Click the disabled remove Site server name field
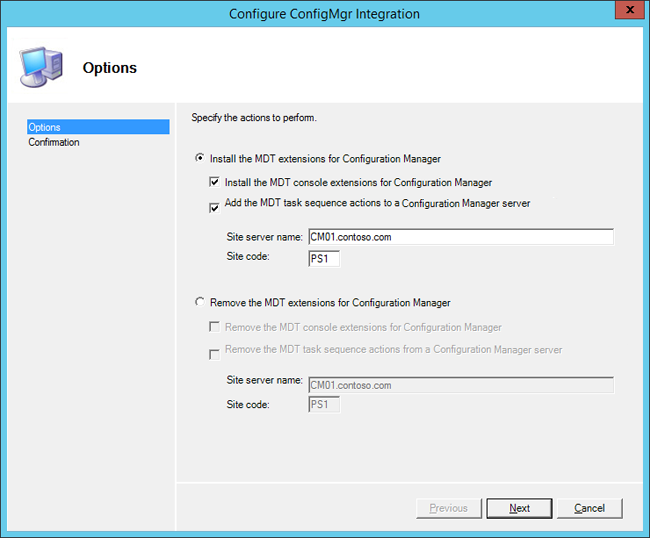Image resolution: width=650 pixels, height=538 pixels. (x=460, y=384)
